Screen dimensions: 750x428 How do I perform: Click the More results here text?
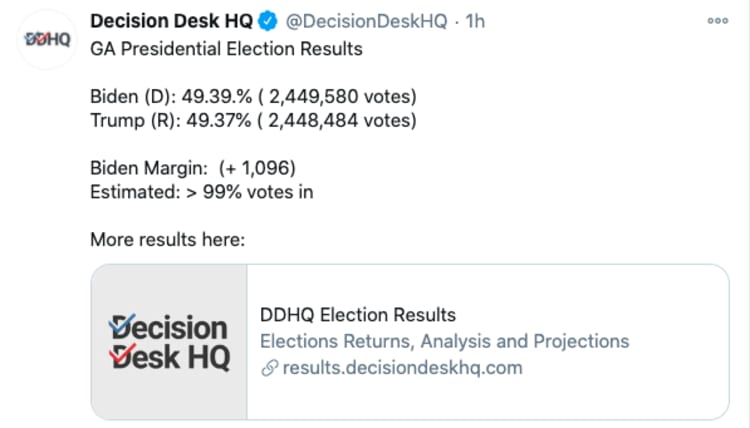point(167,240)
